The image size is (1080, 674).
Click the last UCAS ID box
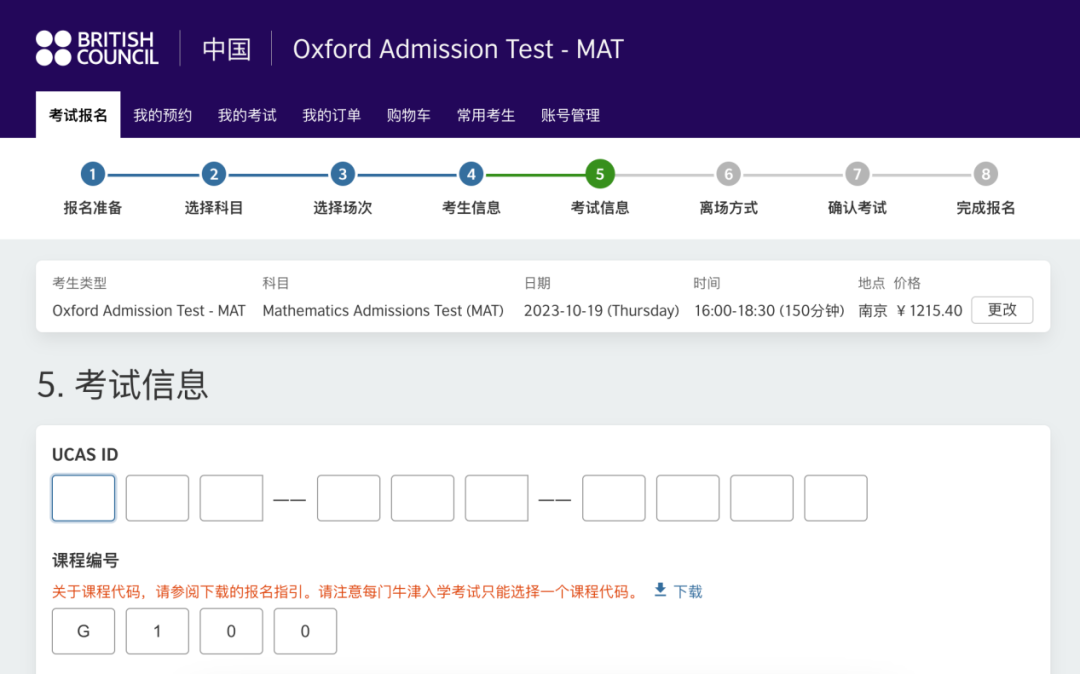pos(835,498)
